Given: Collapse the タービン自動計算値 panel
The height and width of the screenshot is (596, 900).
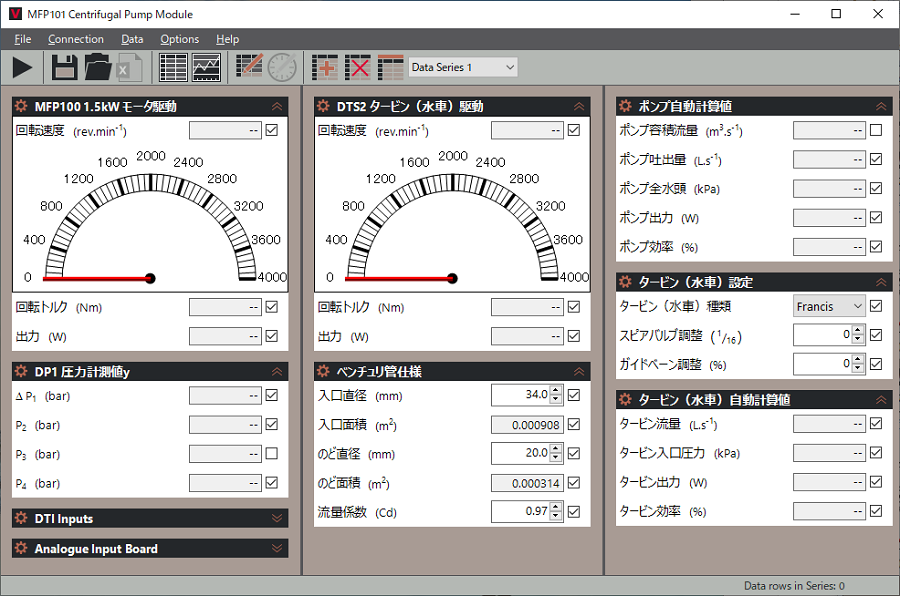Looking at the screenshot, I should [x=881, y=400].
